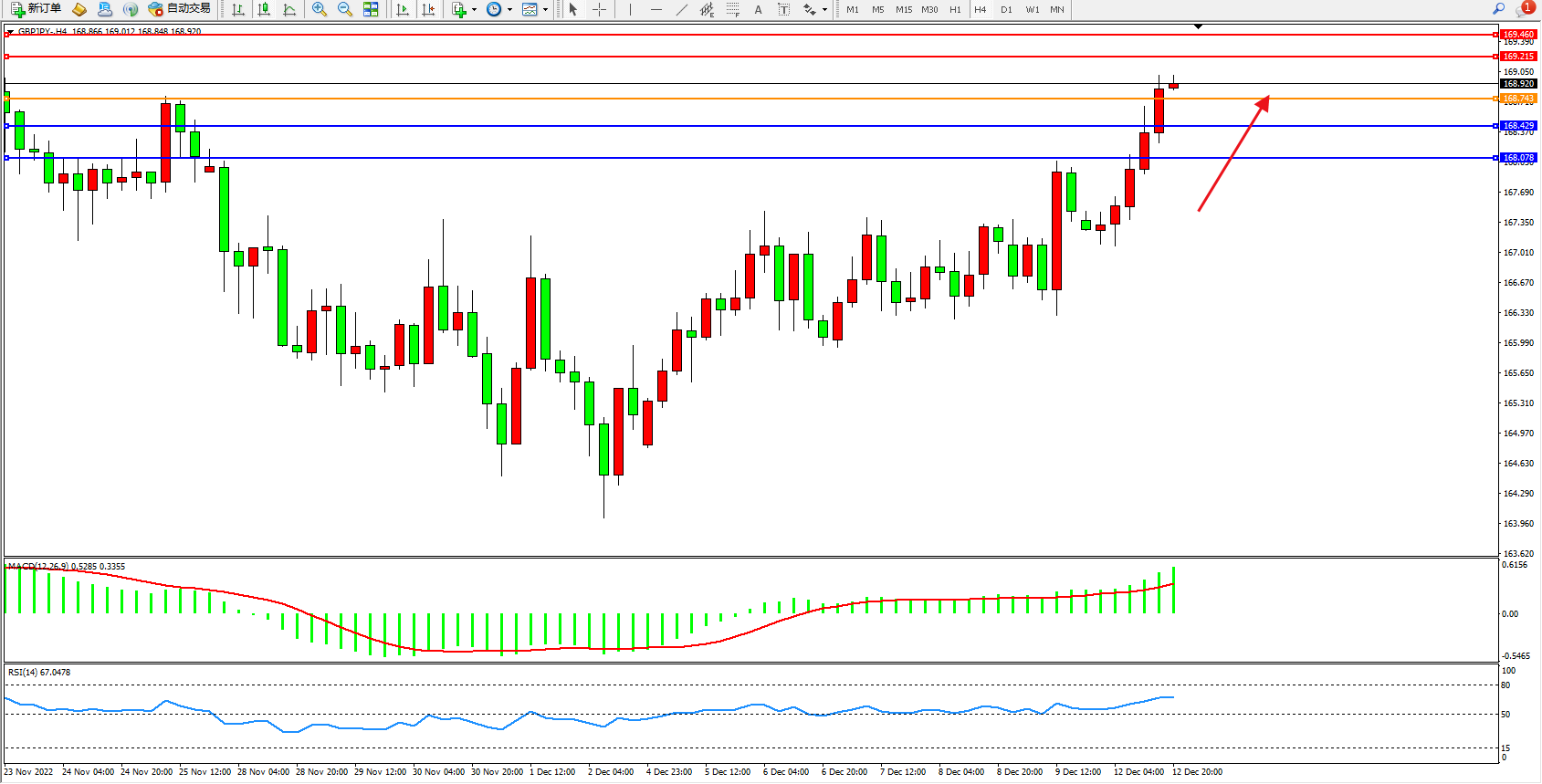The height and width of the screenshot is (784, 1542).
Task: Open the chart templates dropdown
Action: tap(545, 9)
